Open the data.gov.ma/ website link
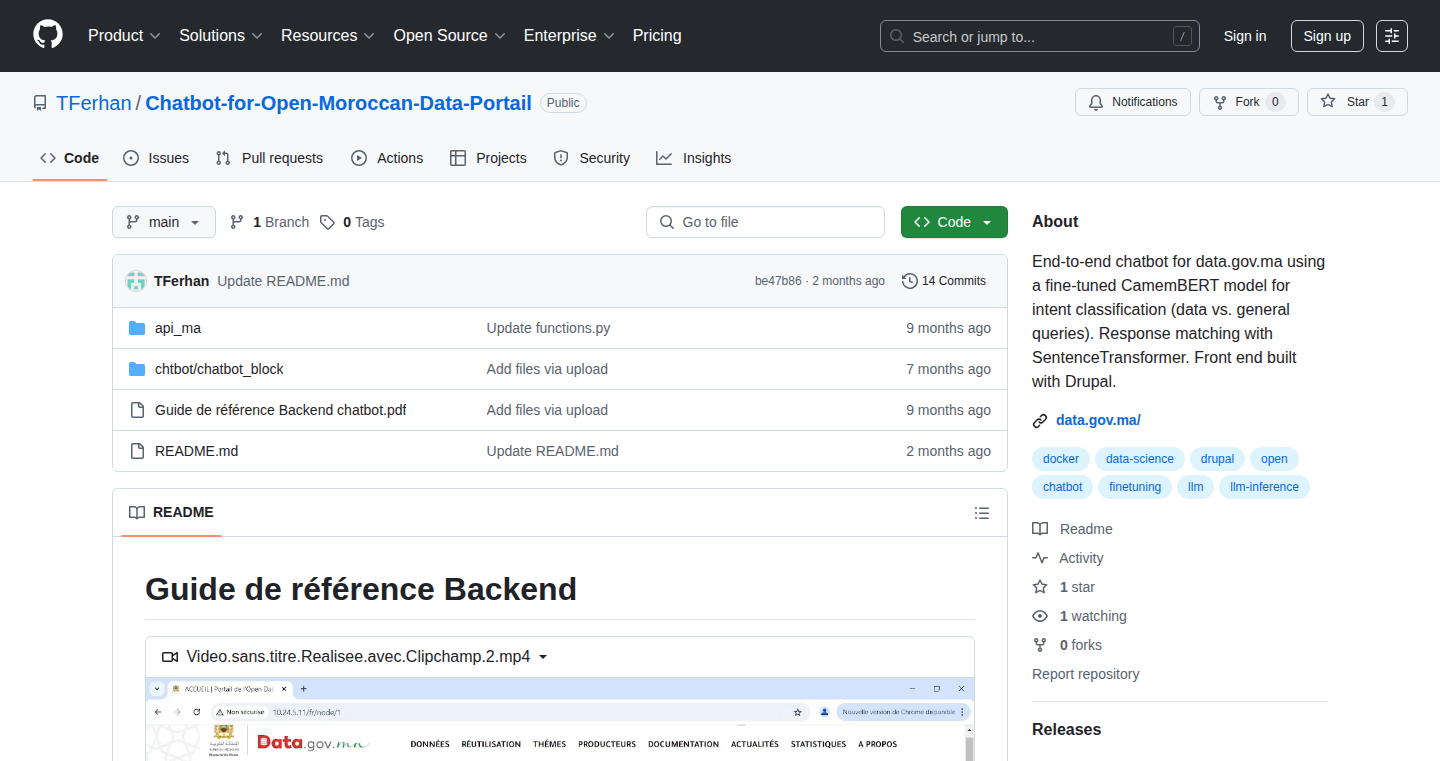 pos(1098,421)
